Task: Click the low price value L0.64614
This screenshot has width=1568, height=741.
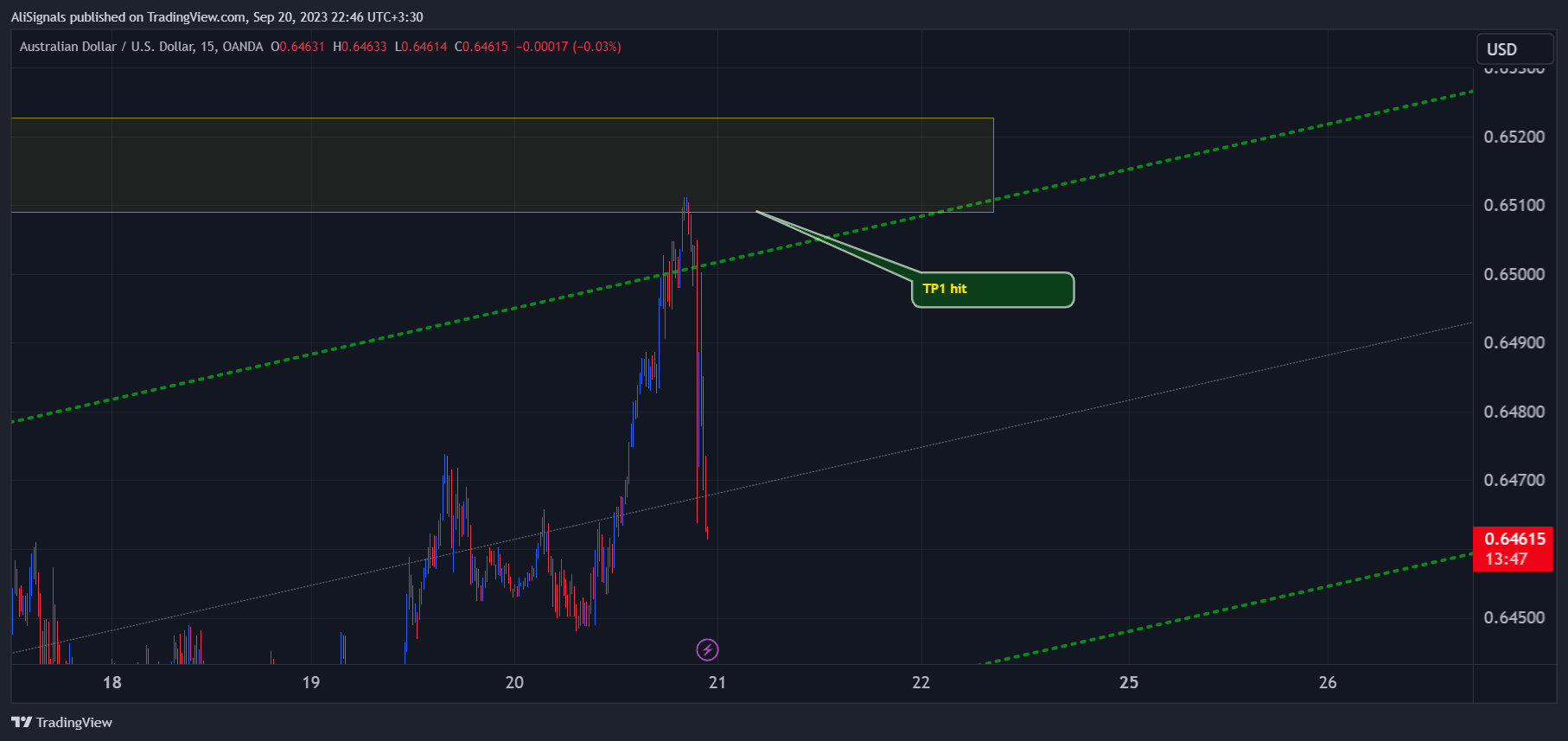Action: (x=421, y=47)
